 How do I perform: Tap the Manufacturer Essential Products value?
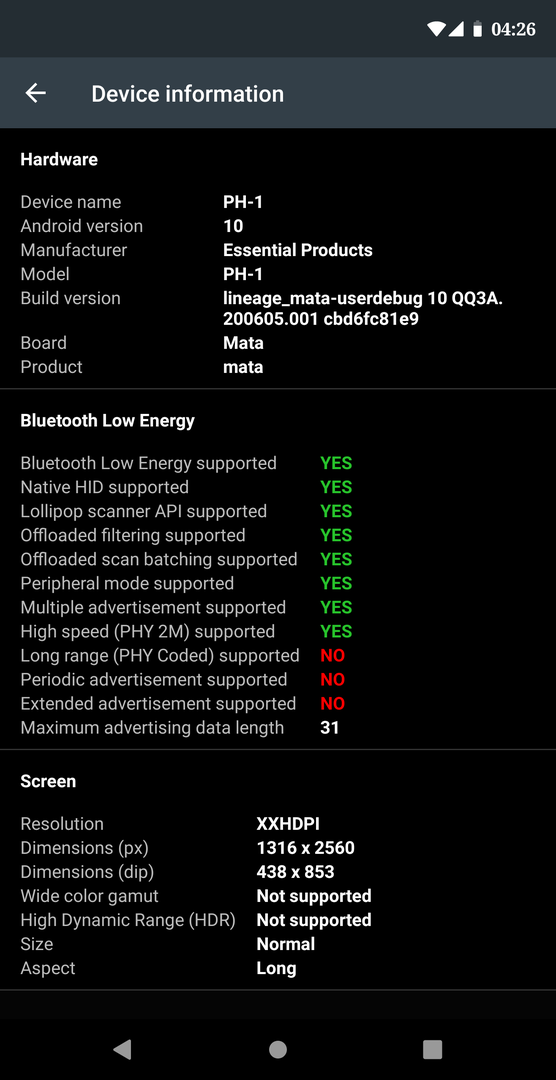[298, 250]
